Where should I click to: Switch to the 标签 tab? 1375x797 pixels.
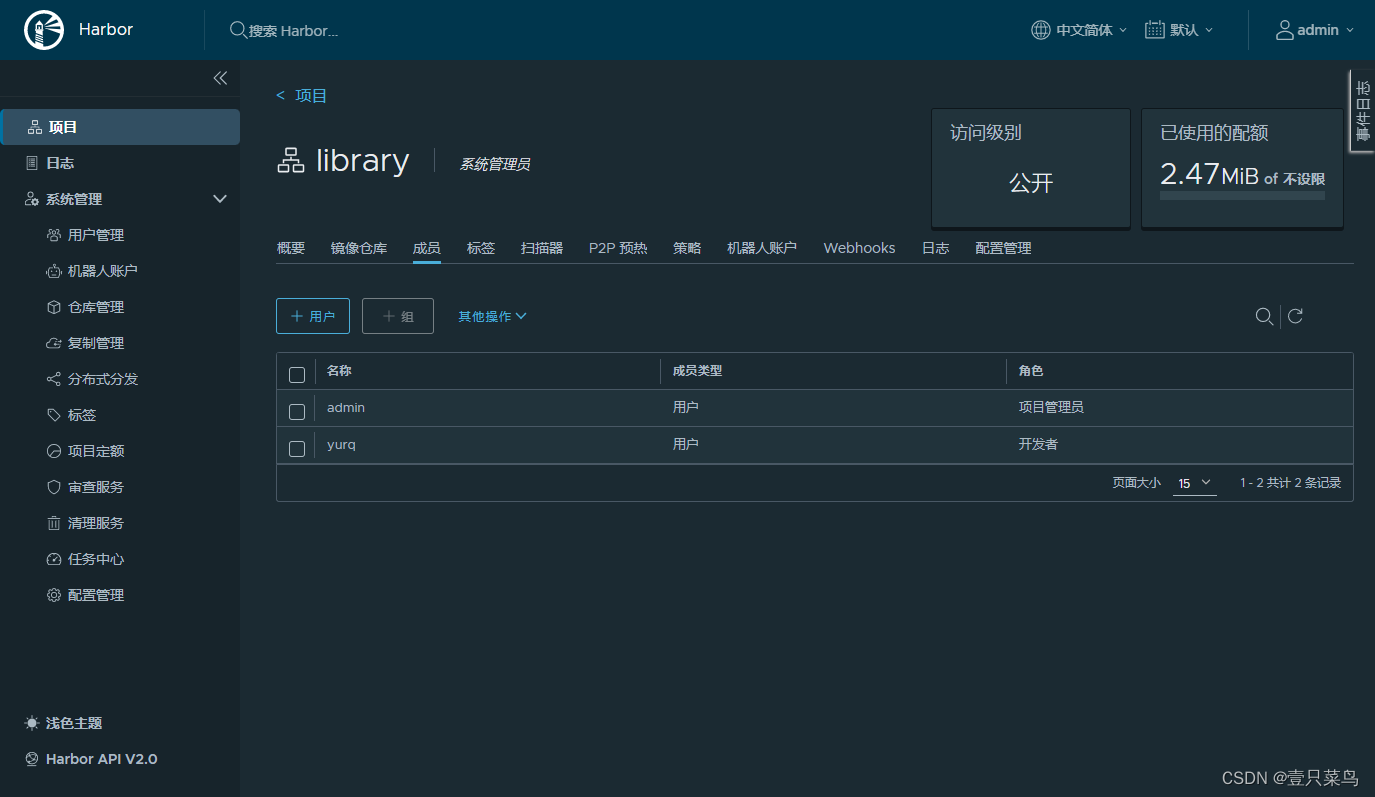pos(481,248)
